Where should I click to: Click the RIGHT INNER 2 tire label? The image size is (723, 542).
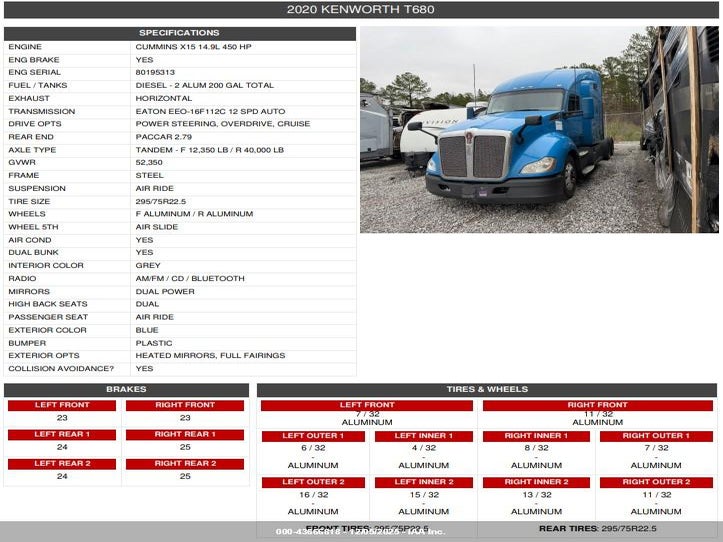(536, 482)
